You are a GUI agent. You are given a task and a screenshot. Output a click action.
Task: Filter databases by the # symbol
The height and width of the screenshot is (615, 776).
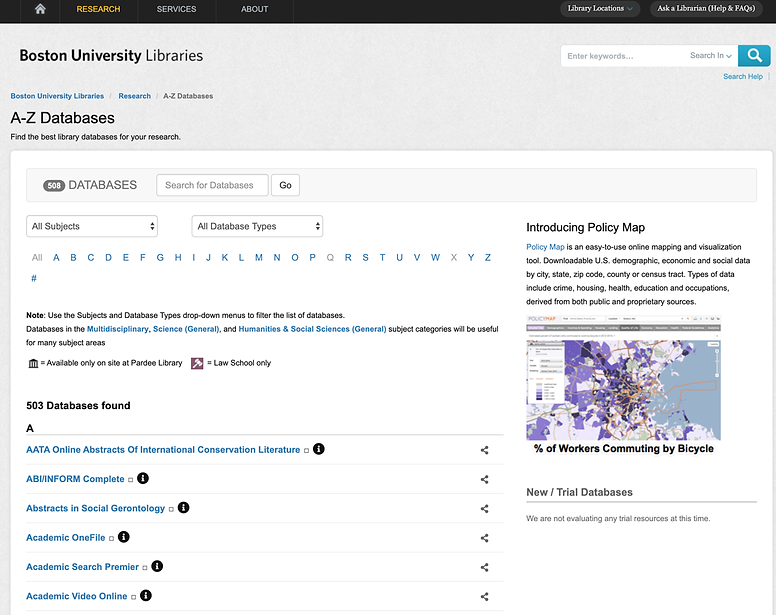[x=34, y=278]
